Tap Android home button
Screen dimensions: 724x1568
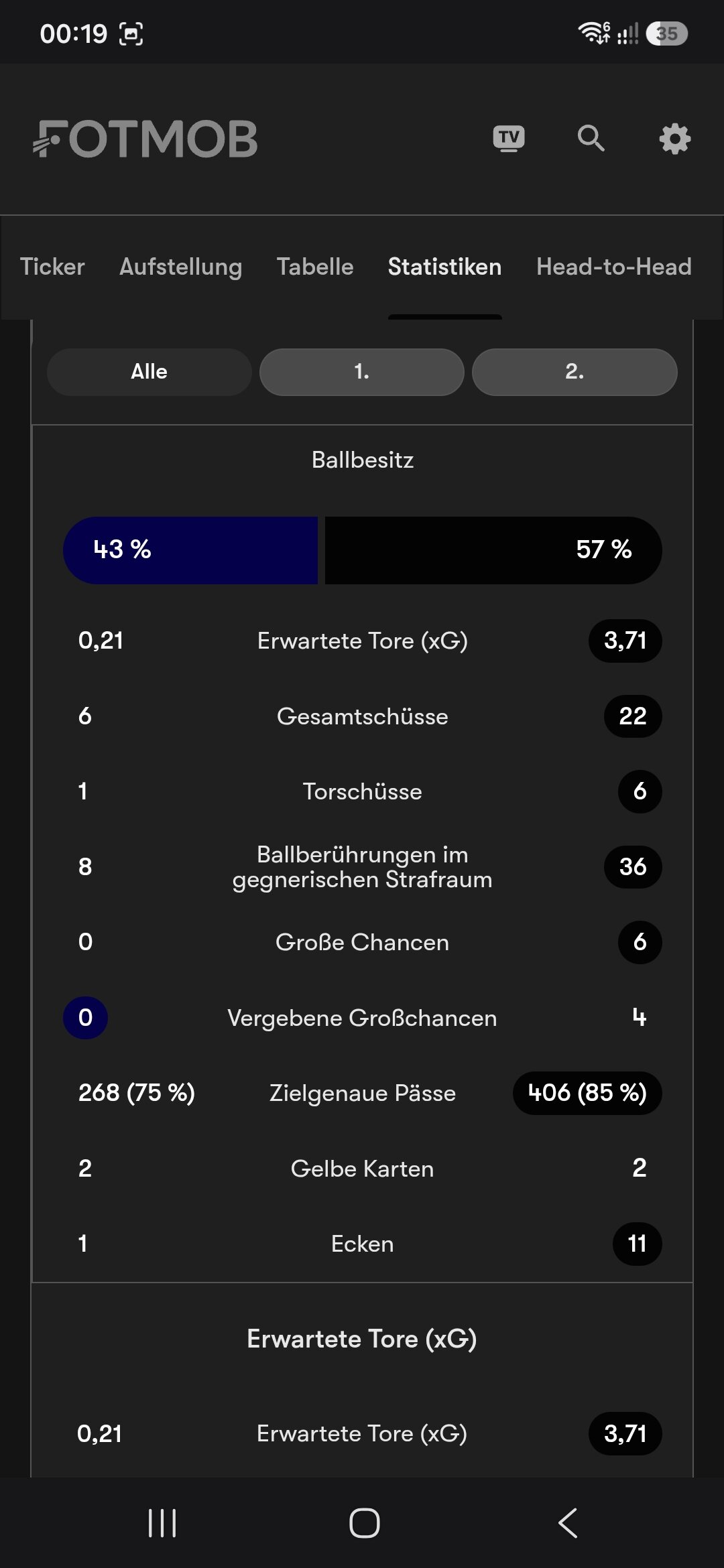[364, 1523]
